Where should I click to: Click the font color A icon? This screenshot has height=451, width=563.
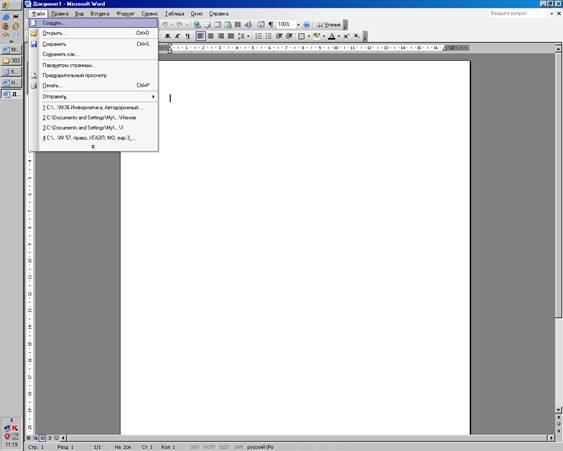[332, 36]
